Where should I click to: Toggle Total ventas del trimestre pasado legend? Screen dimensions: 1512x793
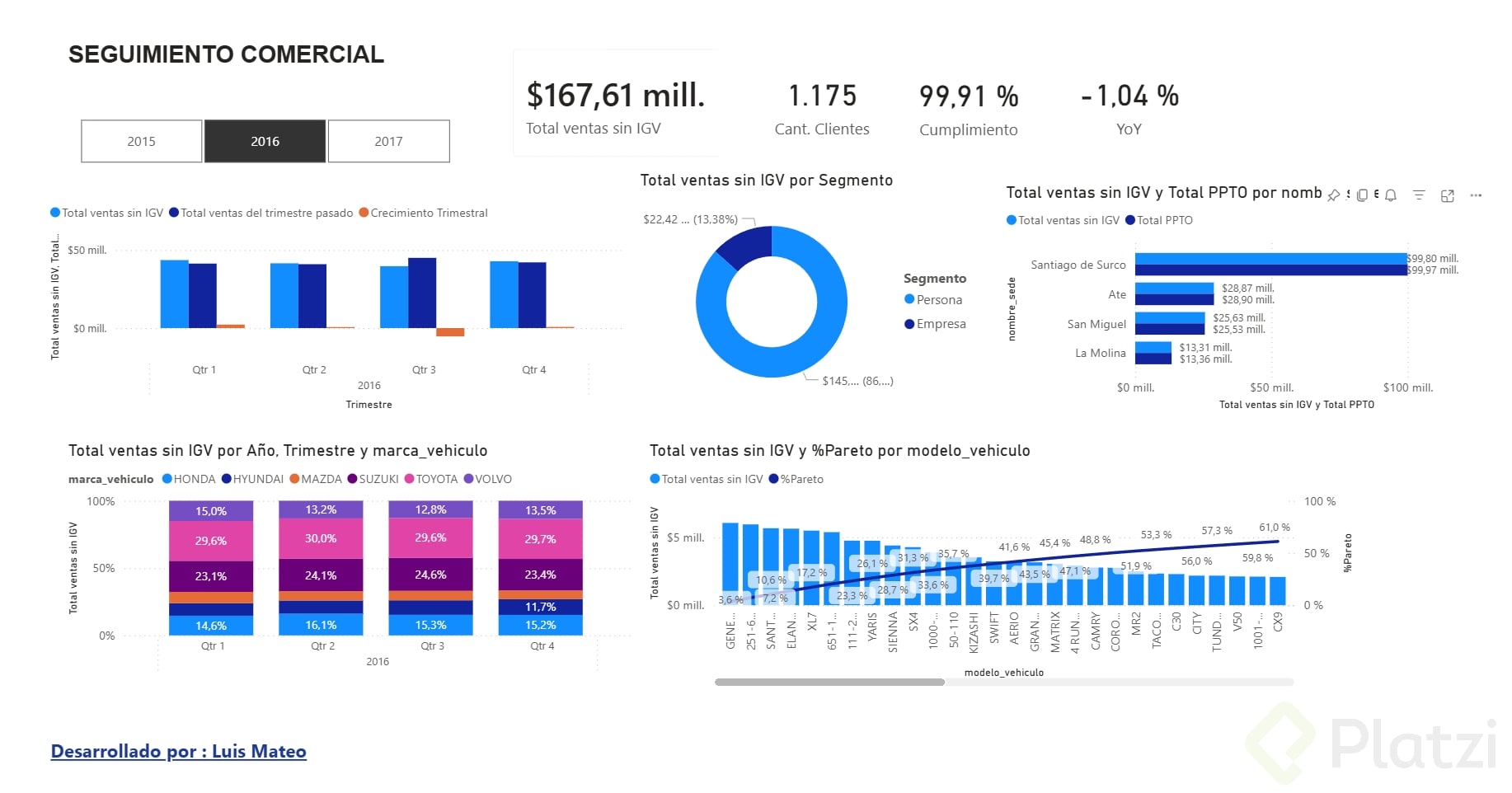point(261,213)
